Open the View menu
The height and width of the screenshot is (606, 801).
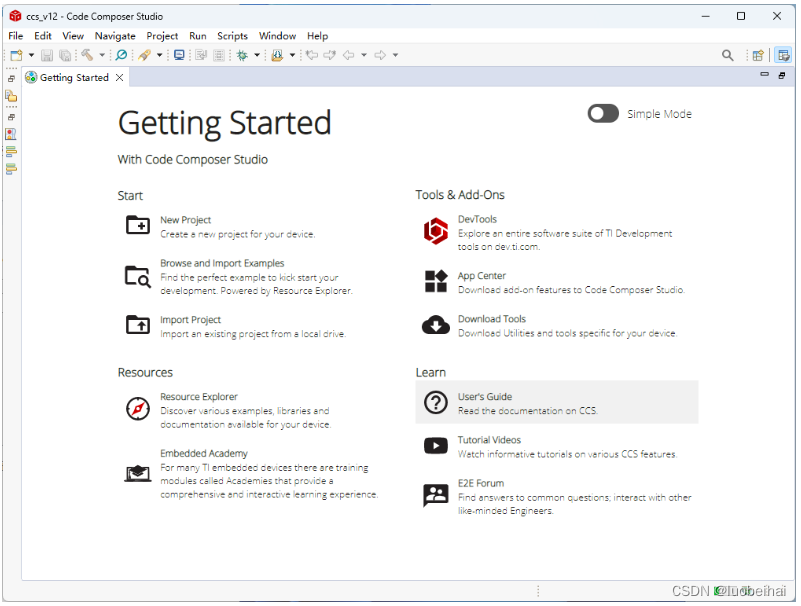click(x=73, y=36)
